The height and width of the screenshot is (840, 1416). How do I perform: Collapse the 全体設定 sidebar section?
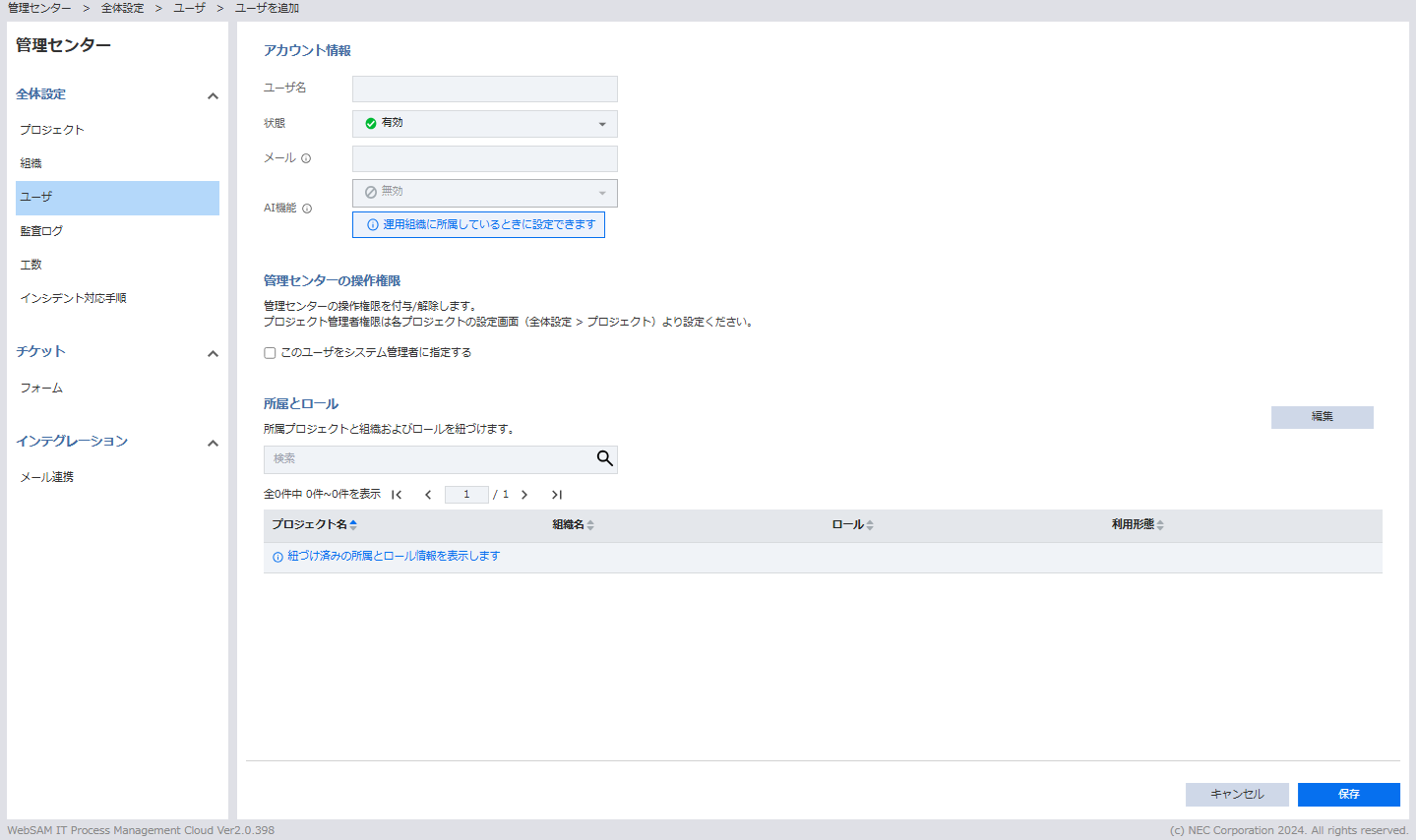[x=213, y=96]
